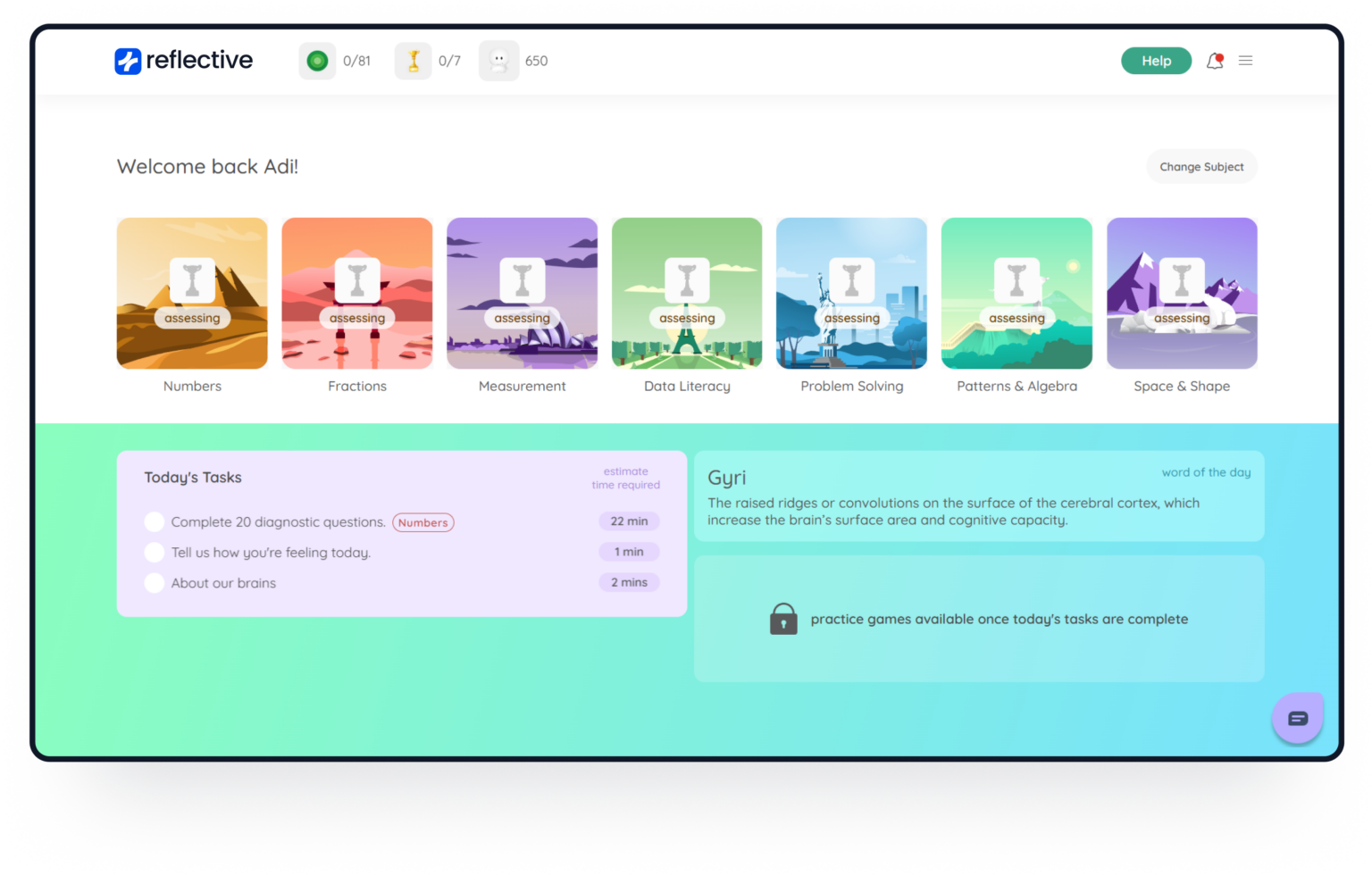The height and width of the screenshot is (875, 1372).
Task: Click the green Help button
Action: 1156,61
